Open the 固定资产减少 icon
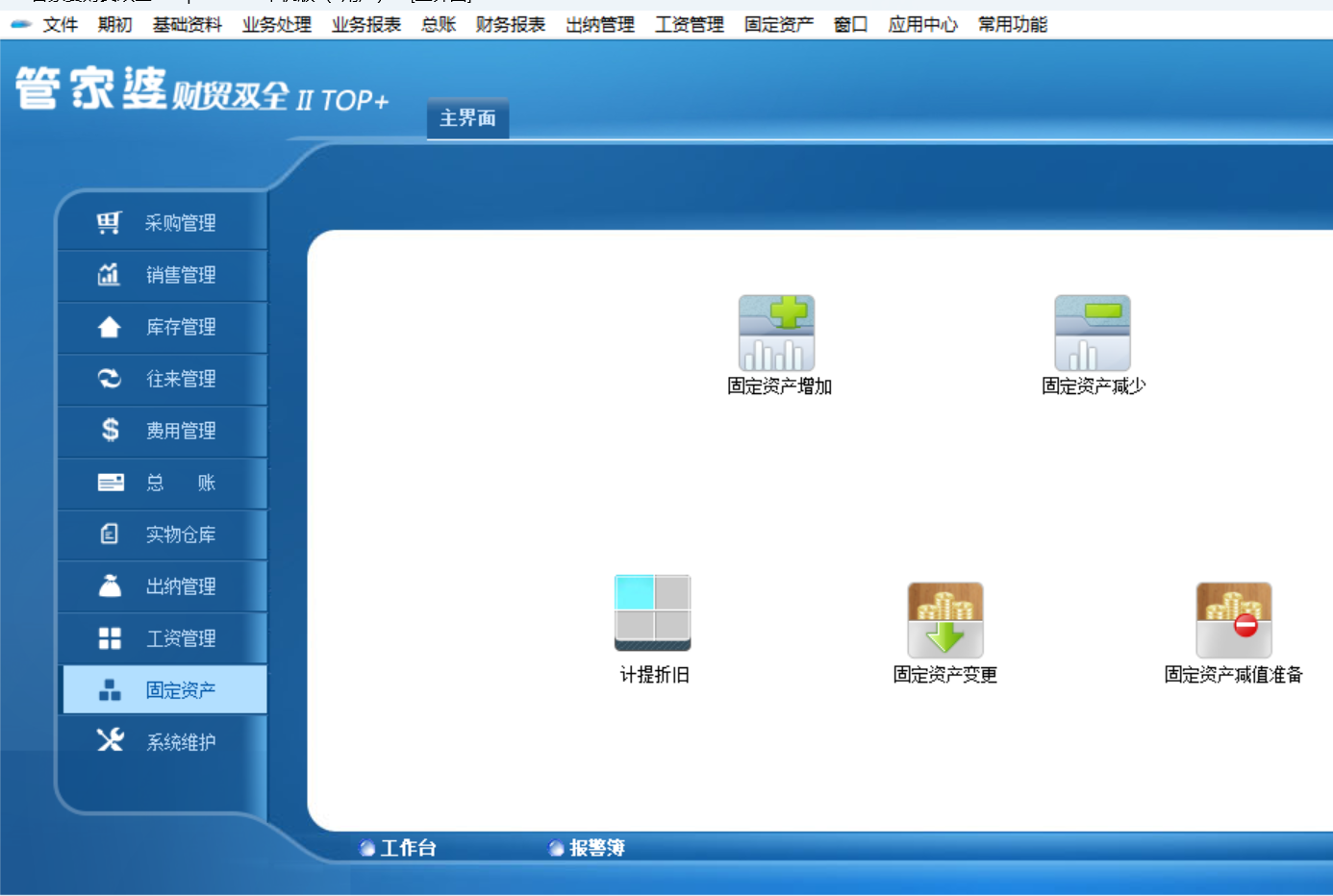Screen dimensions: 1333x896 coord(1093,333)
